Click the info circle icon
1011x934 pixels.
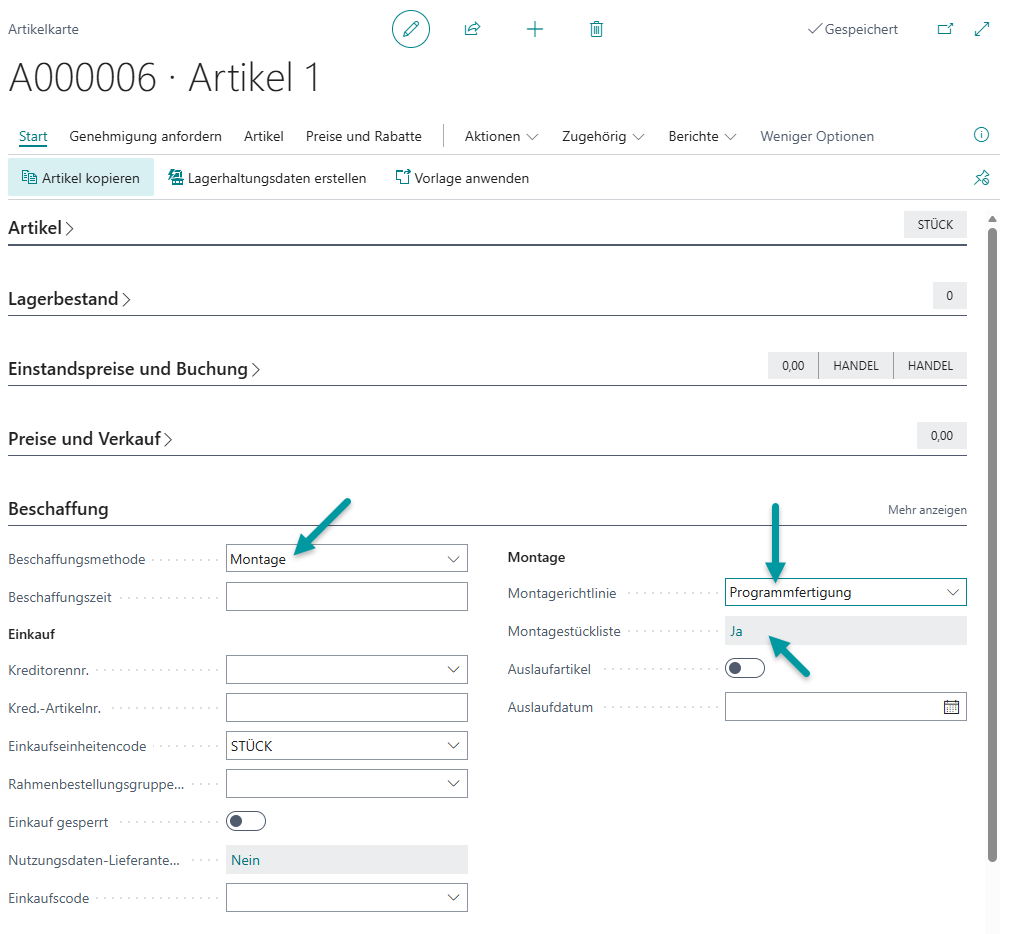click(x=981, y=135)
